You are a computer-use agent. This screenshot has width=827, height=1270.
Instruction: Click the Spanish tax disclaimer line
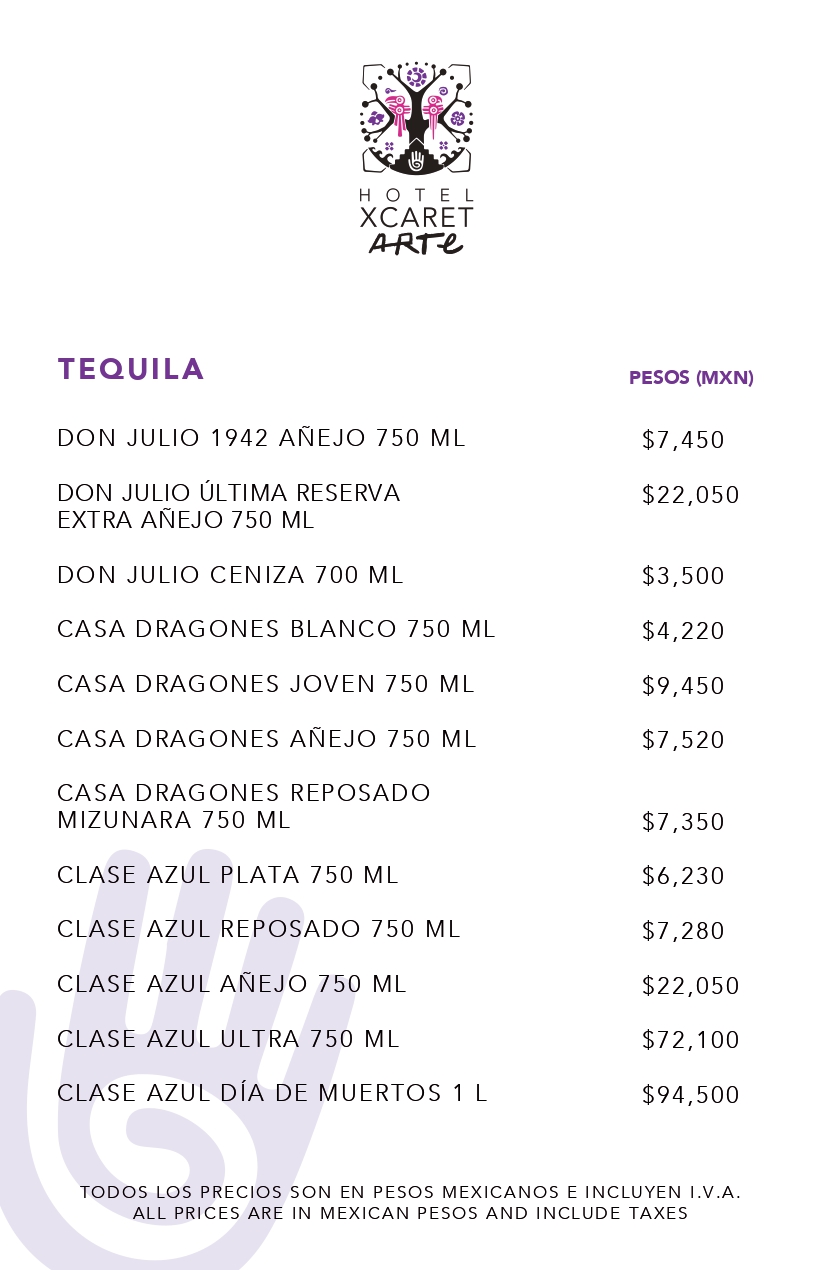[x=411, y=1192]
